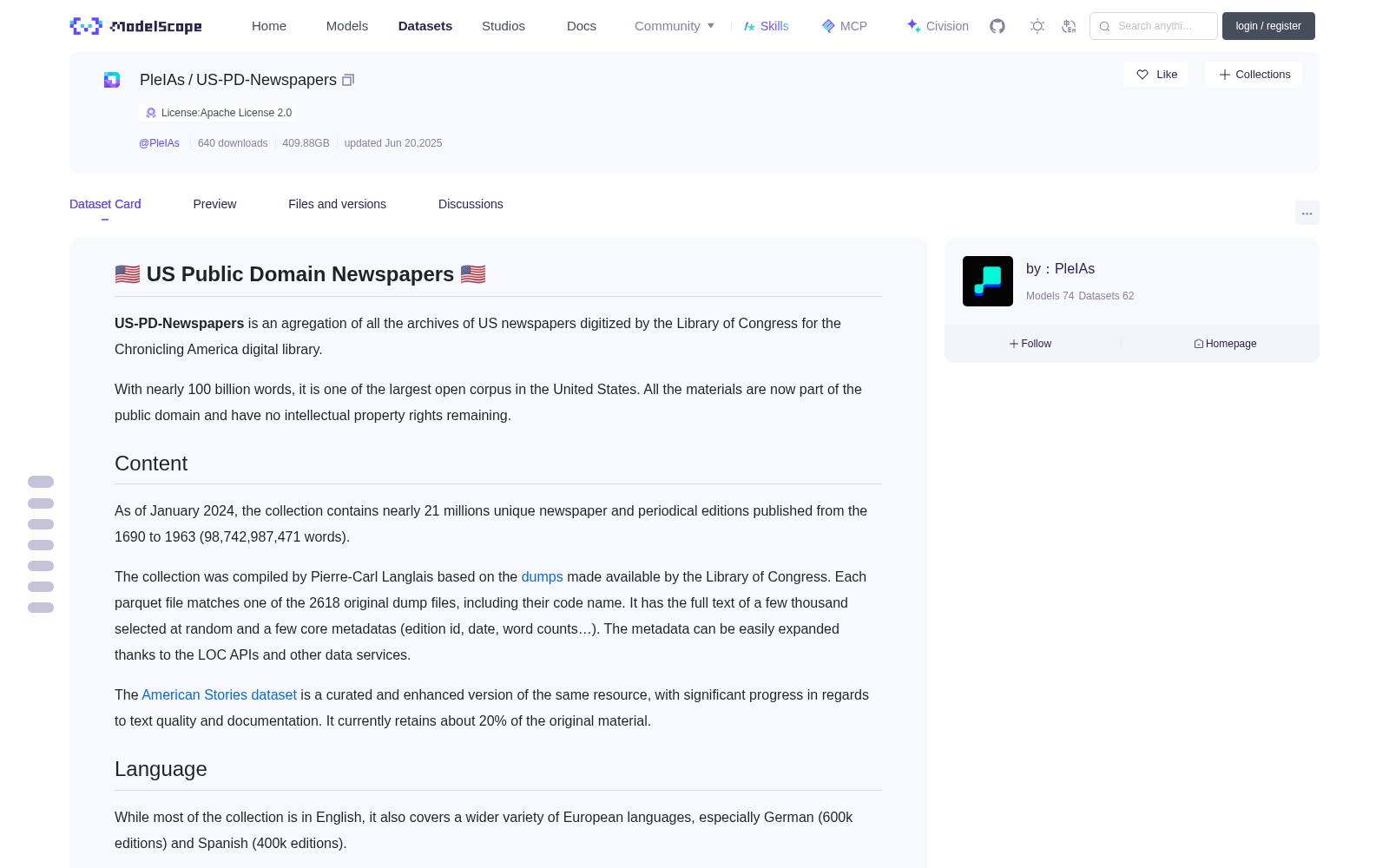
Task: Click the PleIAs organization logo thumbnail
Action: (x=988, y=281)
